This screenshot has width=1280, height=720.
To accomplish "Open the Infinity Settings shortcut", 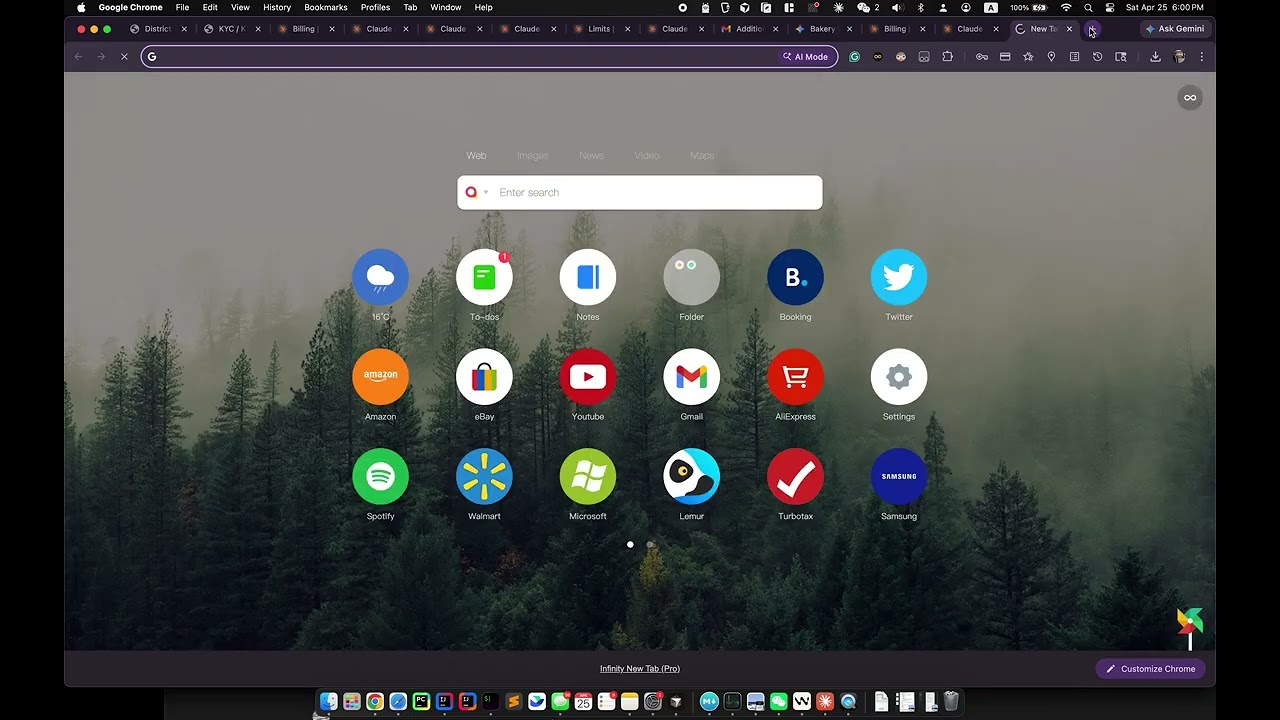I will click(x=899, y=377).
